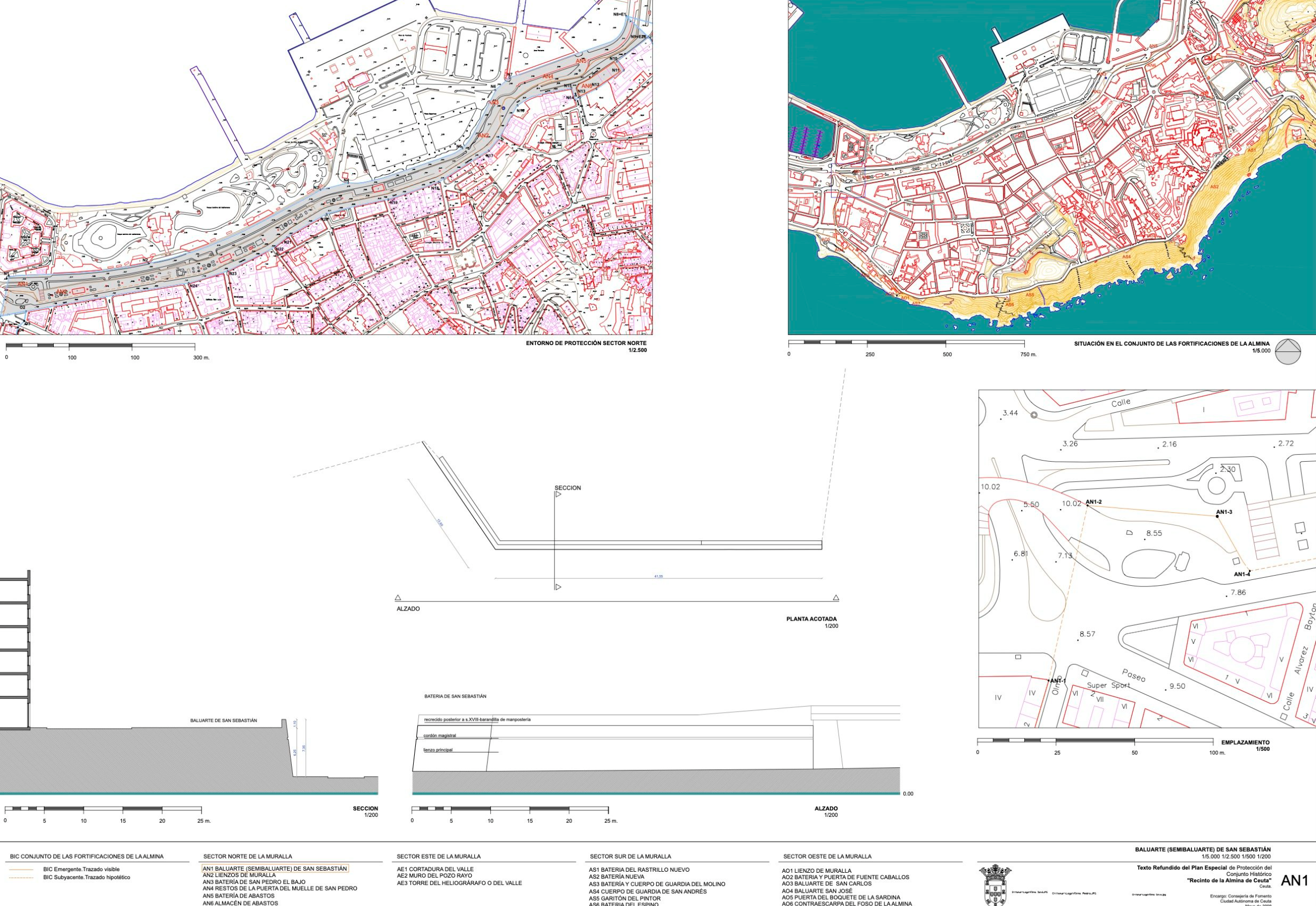Click the AN2 Lienzos de Muralla entry
The width and height of the screenshot is (1316, 906).
pos(239,875)
